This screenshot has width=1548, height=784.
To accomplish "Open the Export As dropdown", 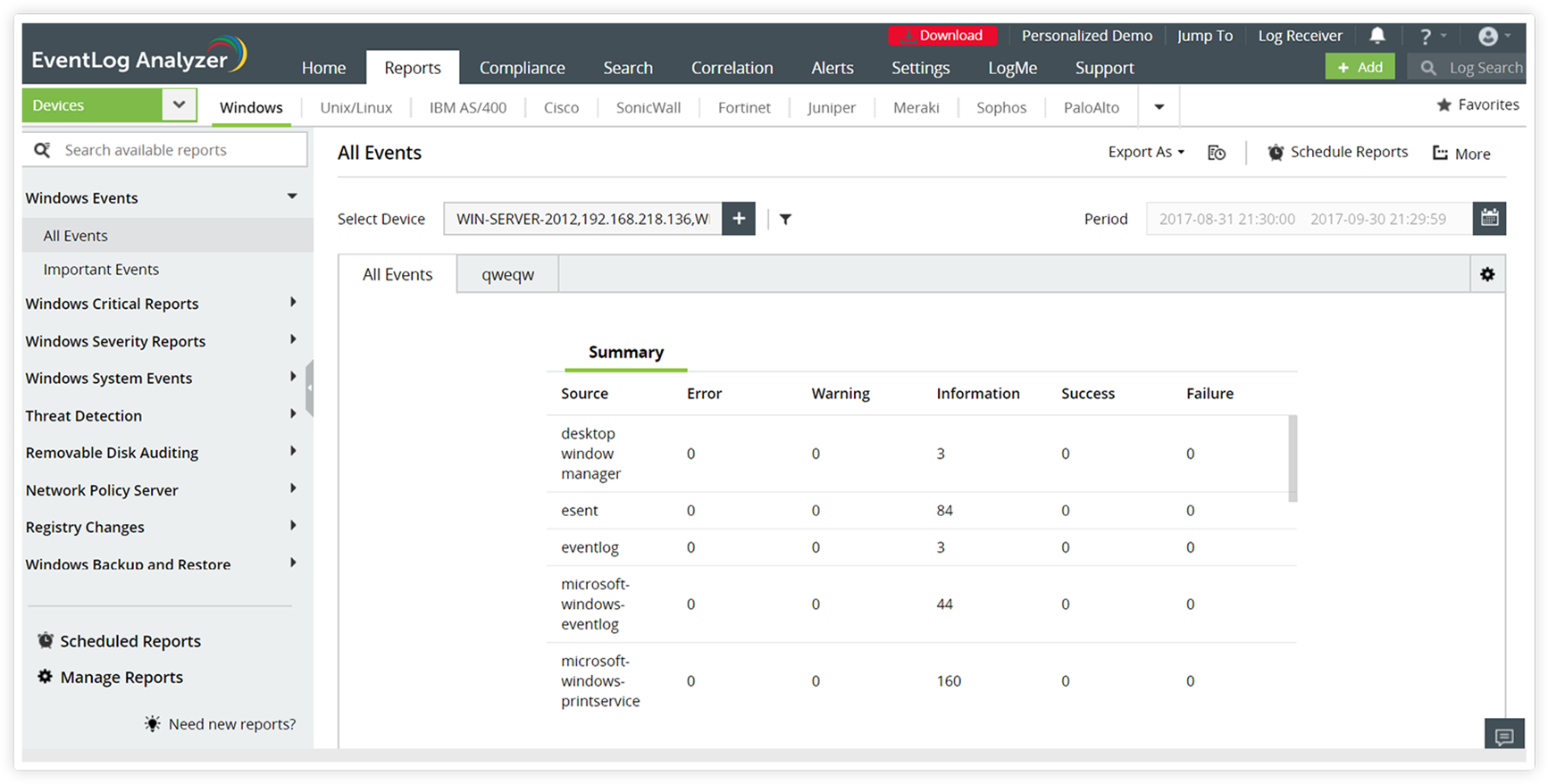I will coord(1147,152).
